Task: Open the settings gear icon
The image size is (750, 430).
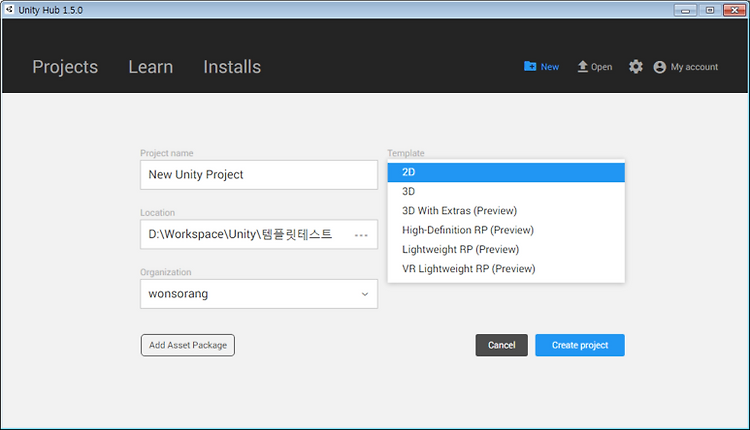Action: point(635,67)
